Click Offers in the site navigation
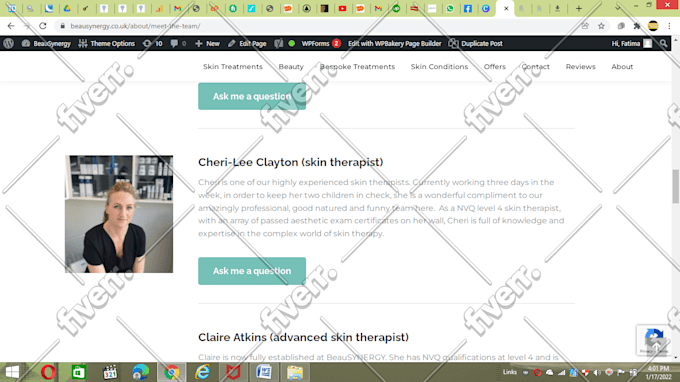This screenshot has height=382, width=680. tap(495, 66)
